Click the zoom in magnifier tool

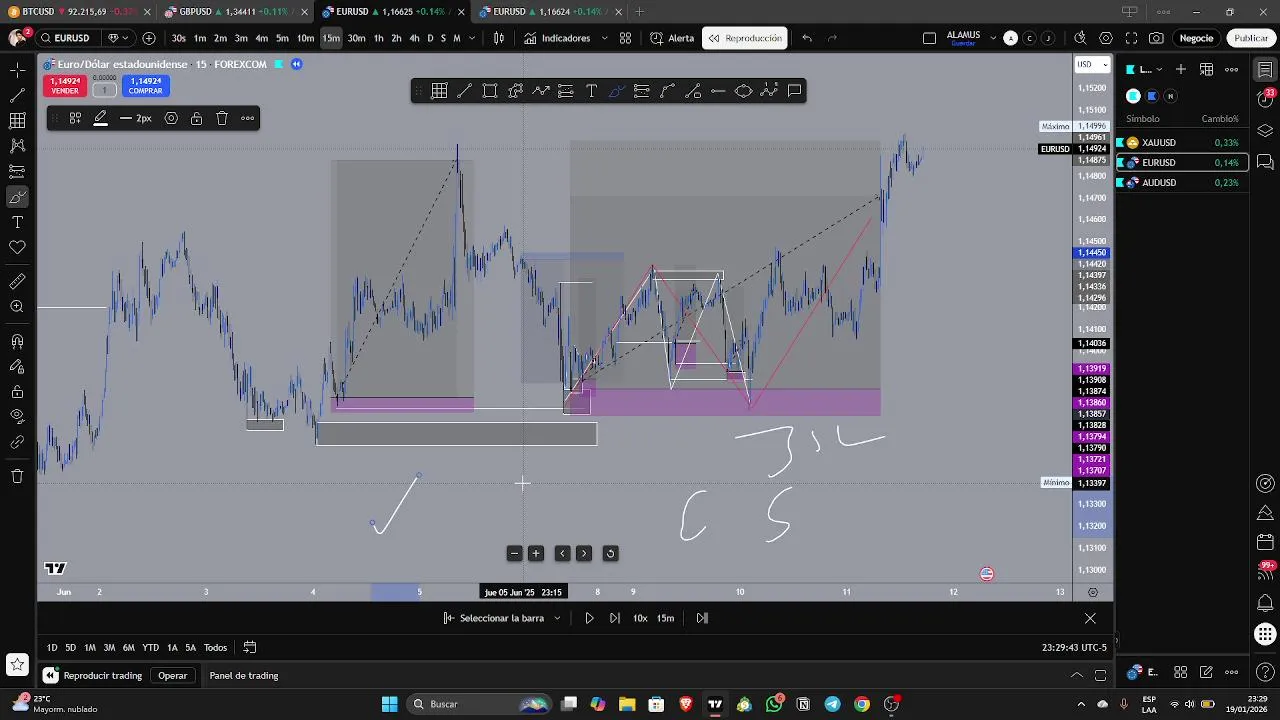(17, 307)
